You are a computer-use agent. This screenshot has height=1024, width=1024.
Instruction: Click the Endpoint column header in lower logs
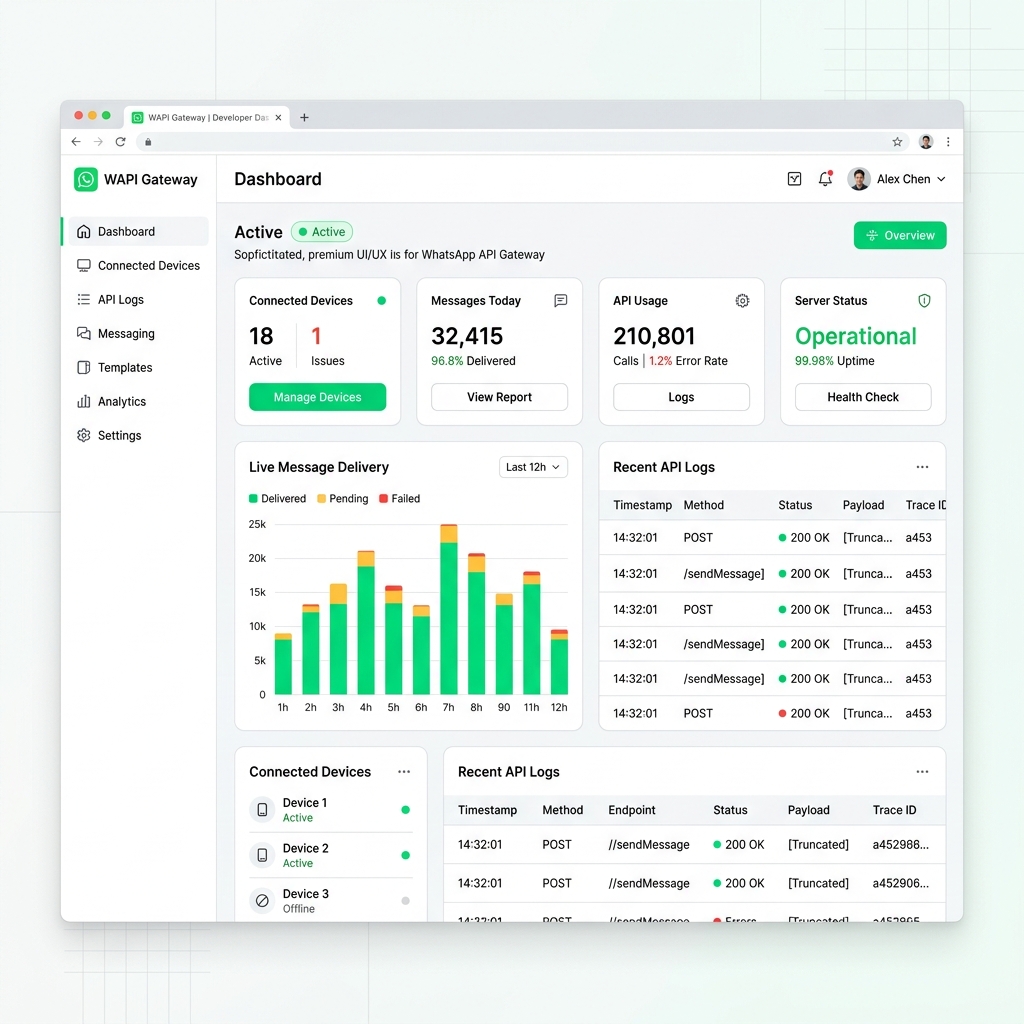click(x=632, y=810)
